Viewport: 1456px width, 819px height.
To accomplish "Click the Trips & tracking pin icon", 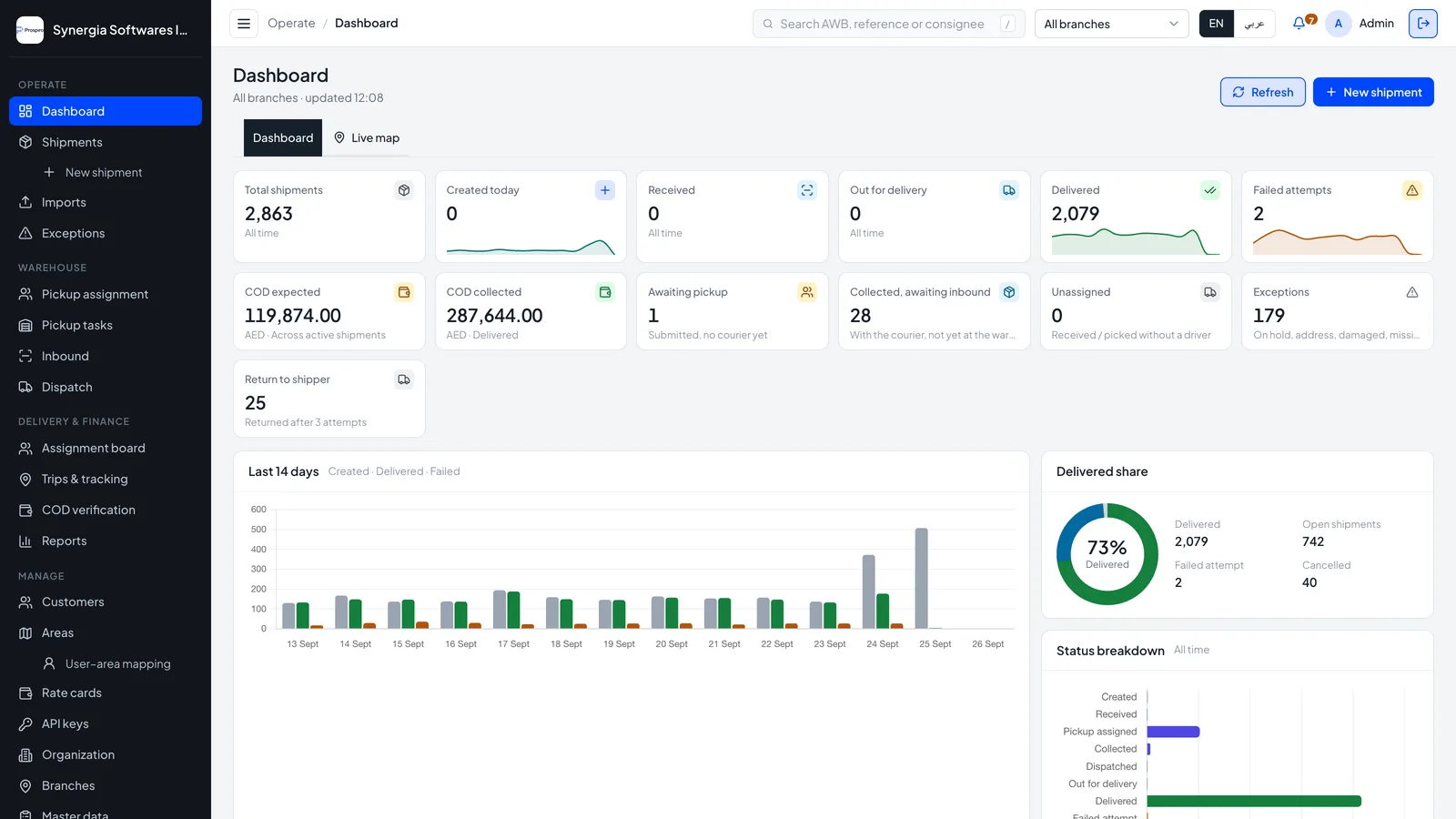I will click(25, 479).
